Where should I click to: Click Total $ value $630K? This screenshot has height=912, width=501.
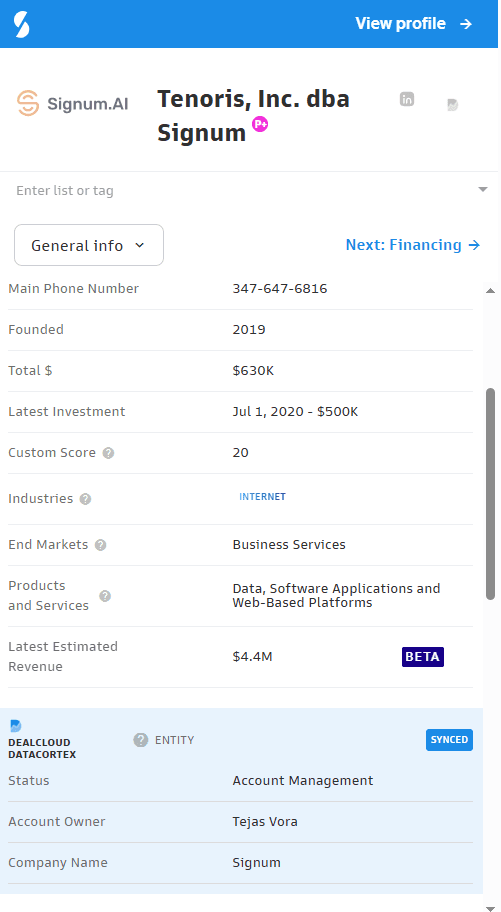(x=253, y=370)
